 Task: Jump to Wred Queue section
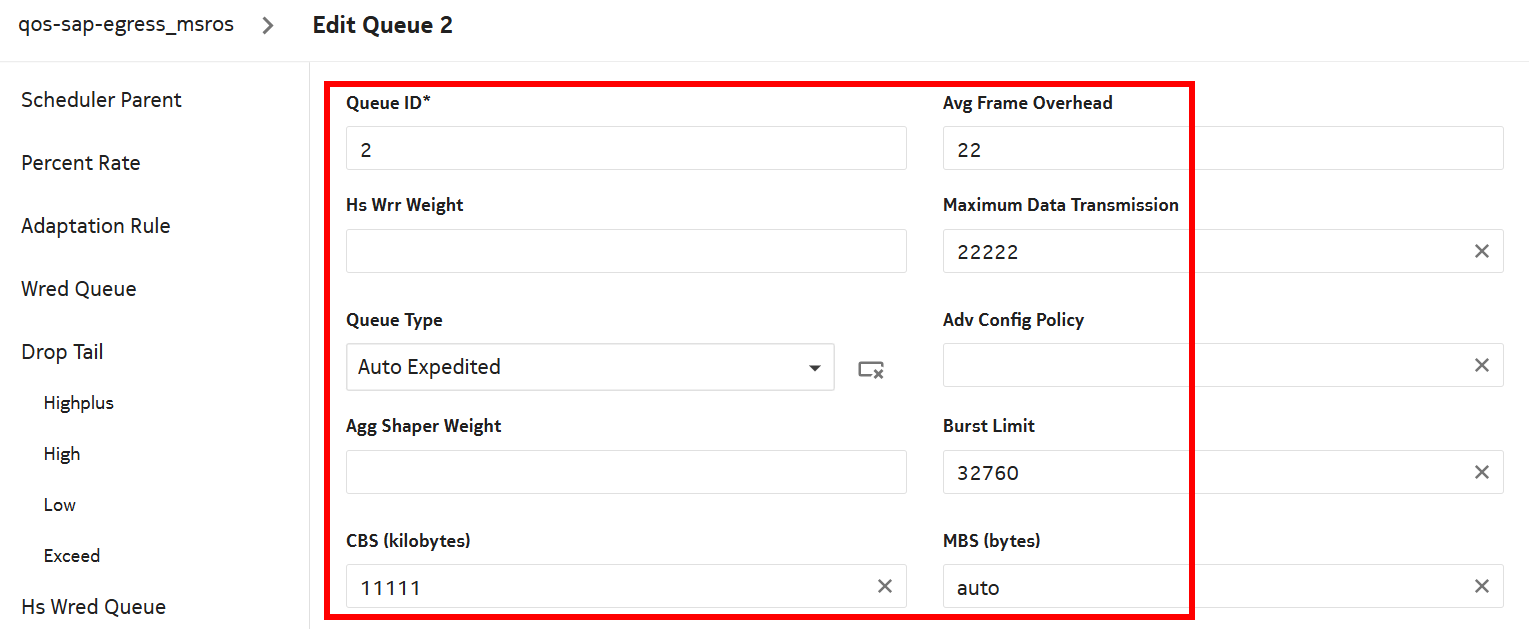(x=78, y=289)
